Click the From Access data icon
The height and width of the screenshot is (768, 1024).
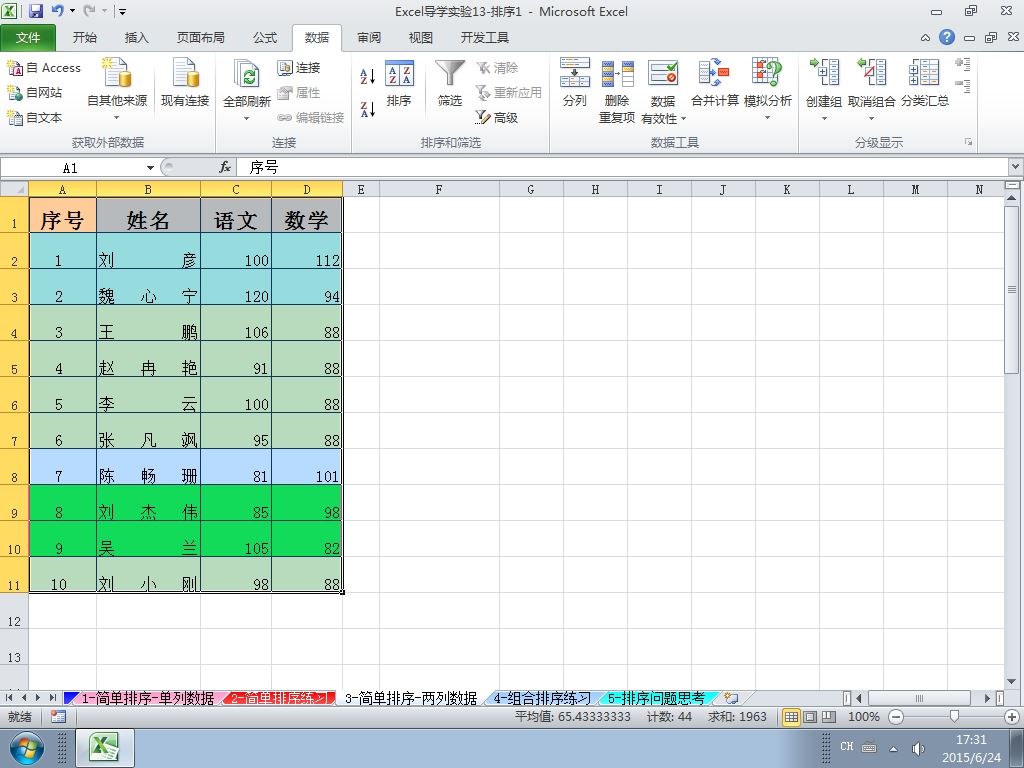[43, 67]
